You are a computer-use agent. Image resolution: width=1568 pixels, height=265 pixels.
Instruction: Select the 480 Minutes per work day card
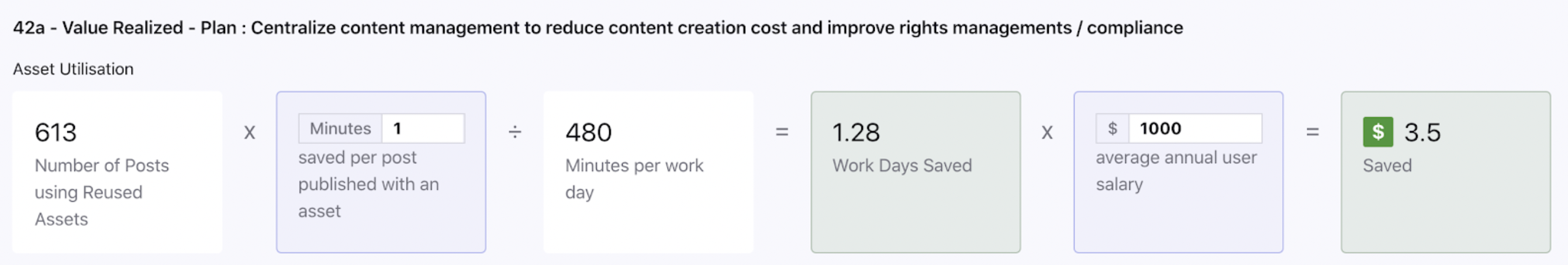pyautogui.click(x=648, y=172)
